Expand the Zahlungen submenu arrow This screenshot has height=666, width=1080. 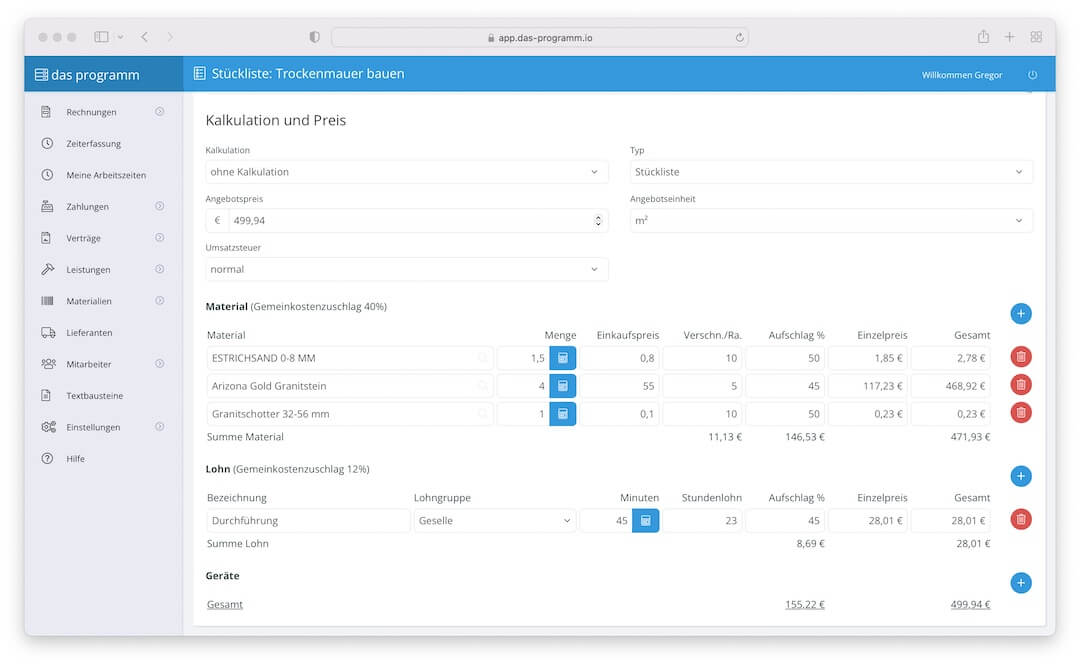[160, 206]
